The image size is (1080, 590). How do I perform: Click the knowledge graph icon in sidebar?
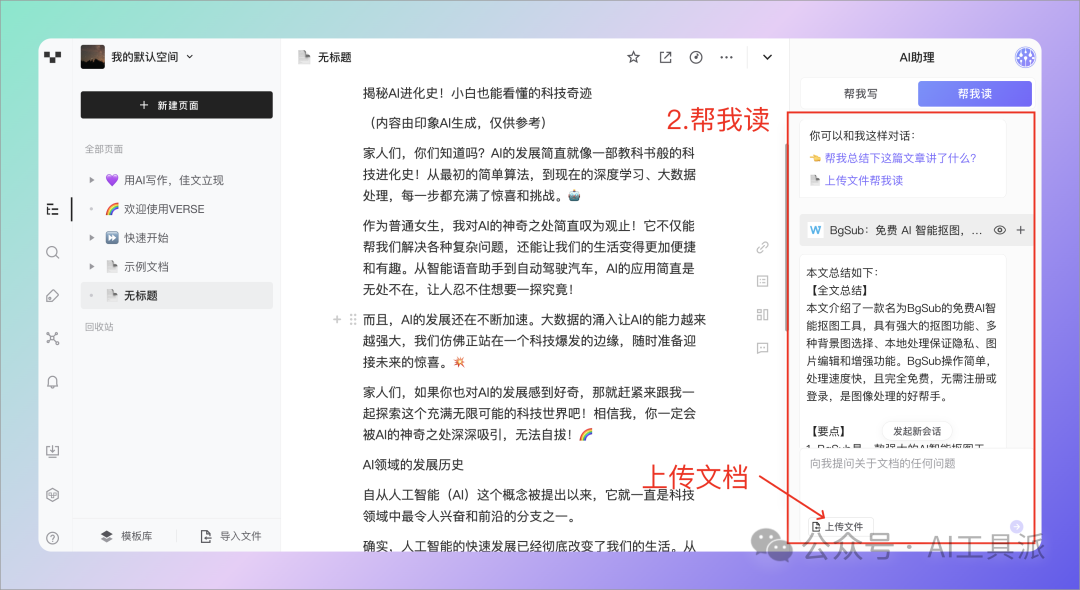tap(53, 338)
